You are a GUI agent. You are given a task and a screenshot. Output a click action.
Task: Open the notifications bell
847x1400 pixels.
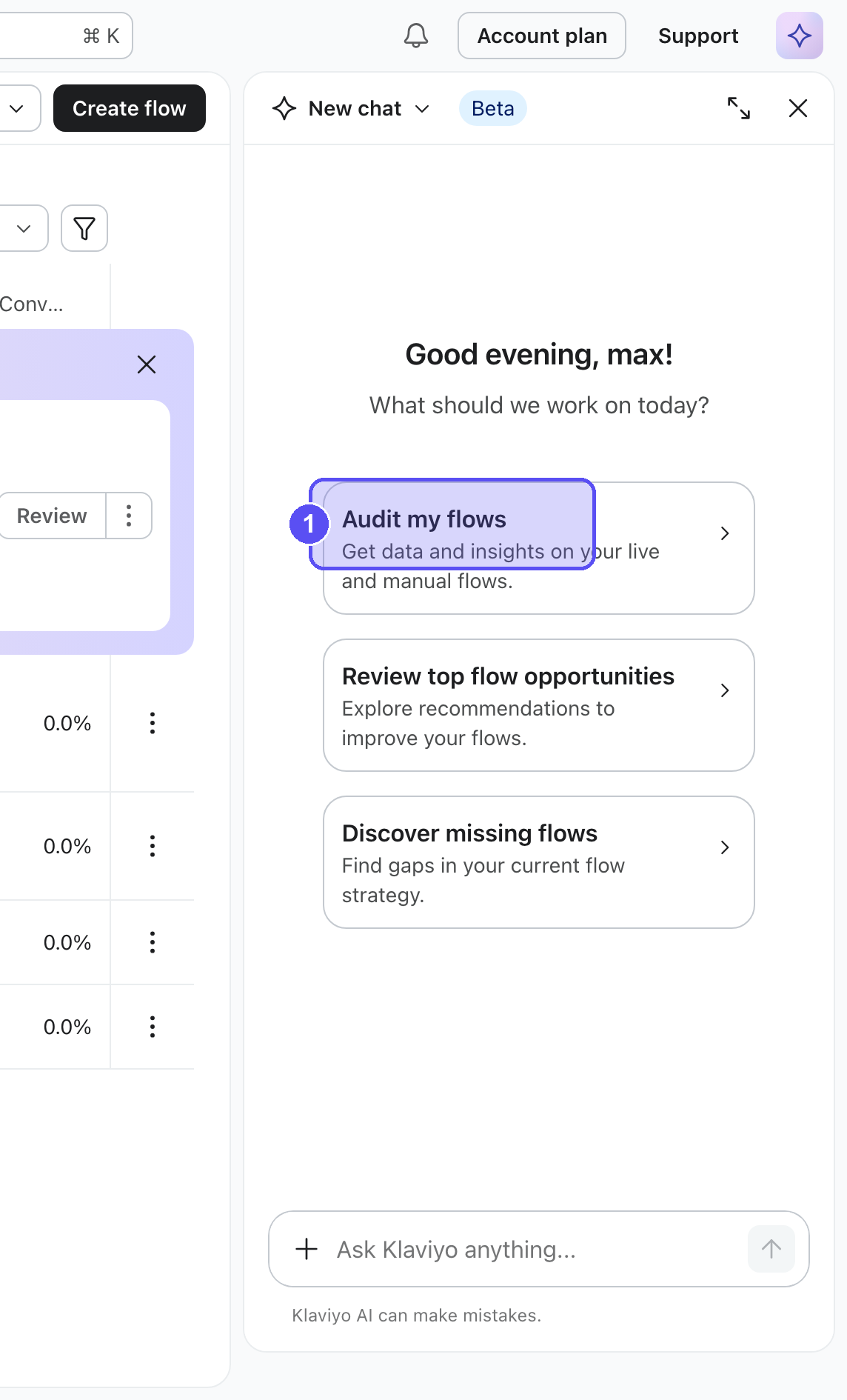416,36
